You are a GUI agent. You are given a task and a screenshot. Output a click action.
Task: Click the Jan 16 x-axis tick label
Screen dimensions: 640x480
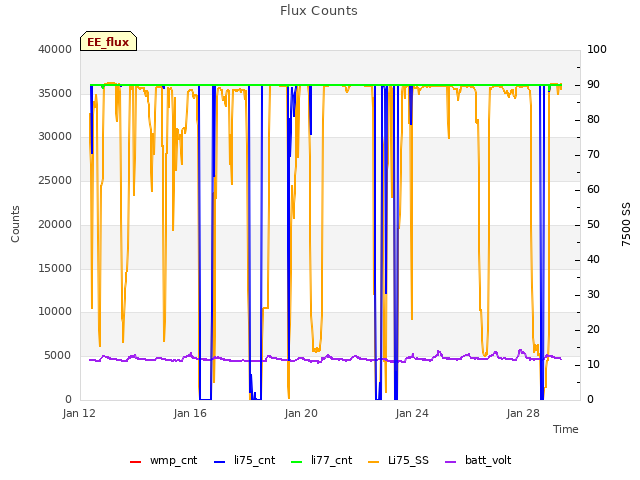(x=190, y=413)
